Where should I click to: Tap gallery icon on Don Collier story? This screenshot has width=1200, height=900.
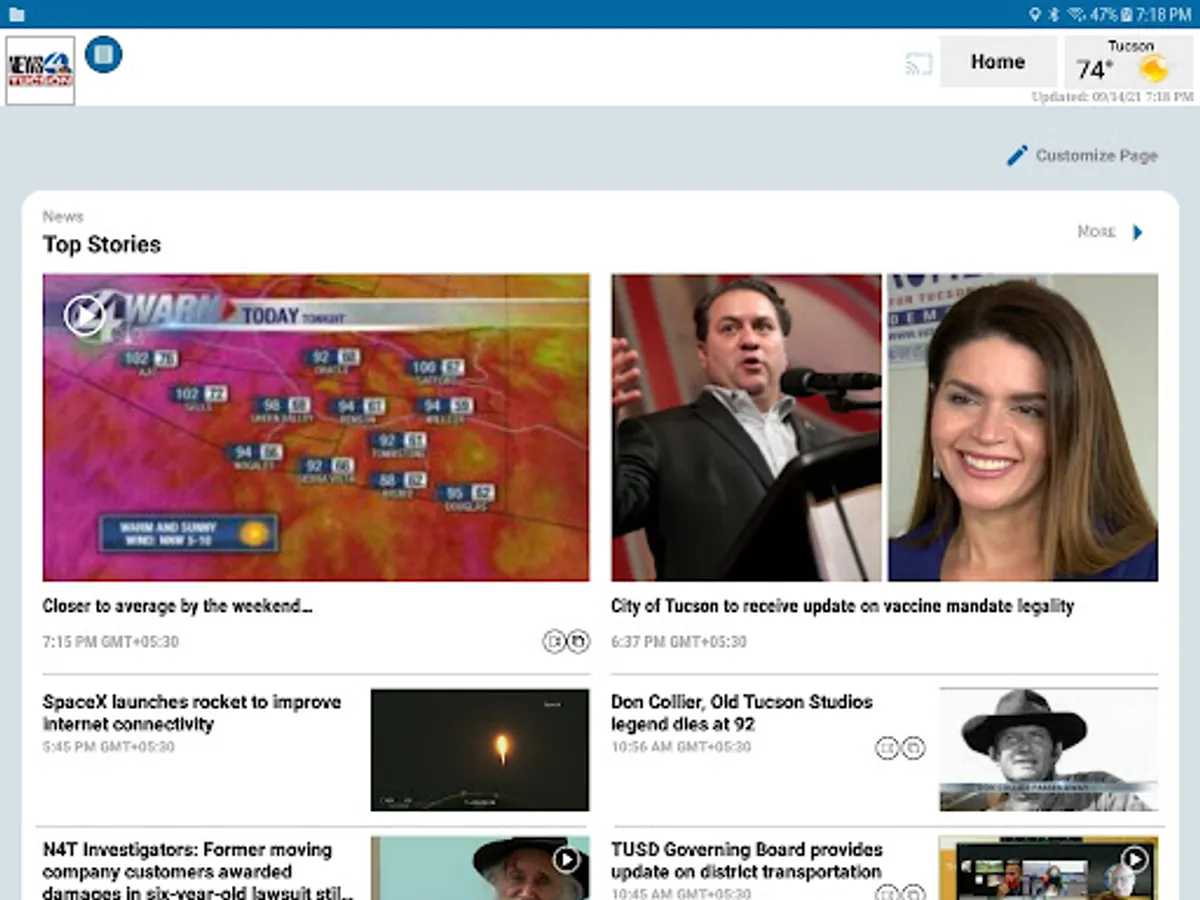(x=913, y=748)
